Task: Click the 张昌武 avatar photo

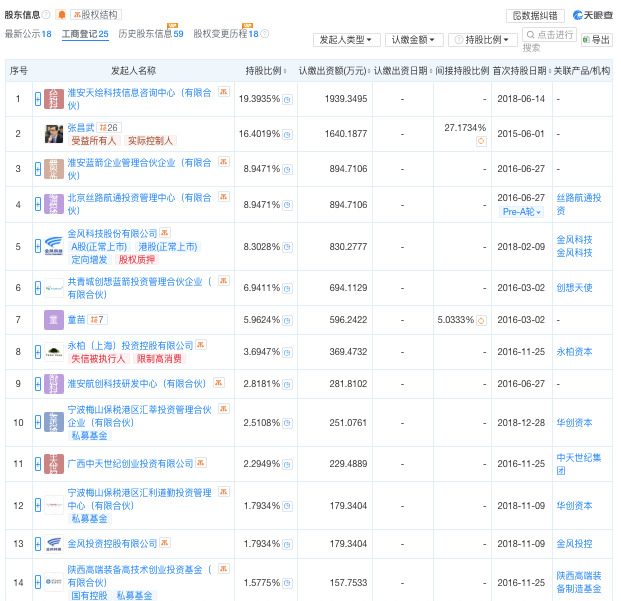Action: coord(53,134)
